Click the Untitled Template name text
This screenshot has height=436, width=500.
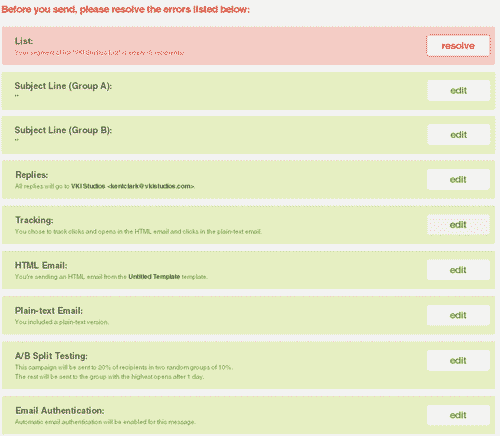point(154,277)
